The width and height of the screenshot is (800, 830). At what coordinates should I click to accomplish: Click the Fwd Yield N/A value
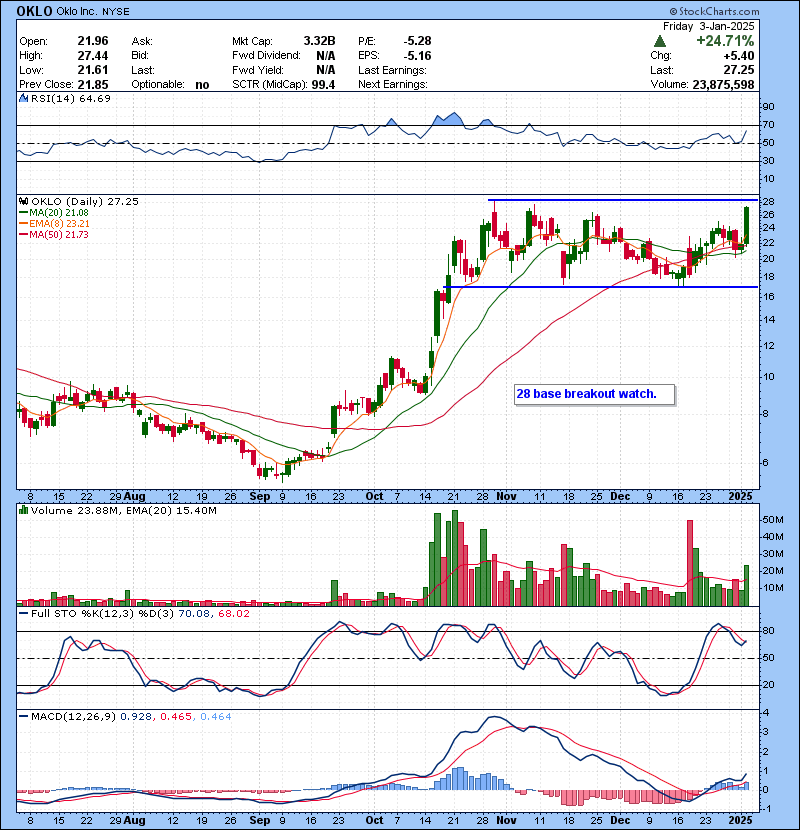point(326,70)
